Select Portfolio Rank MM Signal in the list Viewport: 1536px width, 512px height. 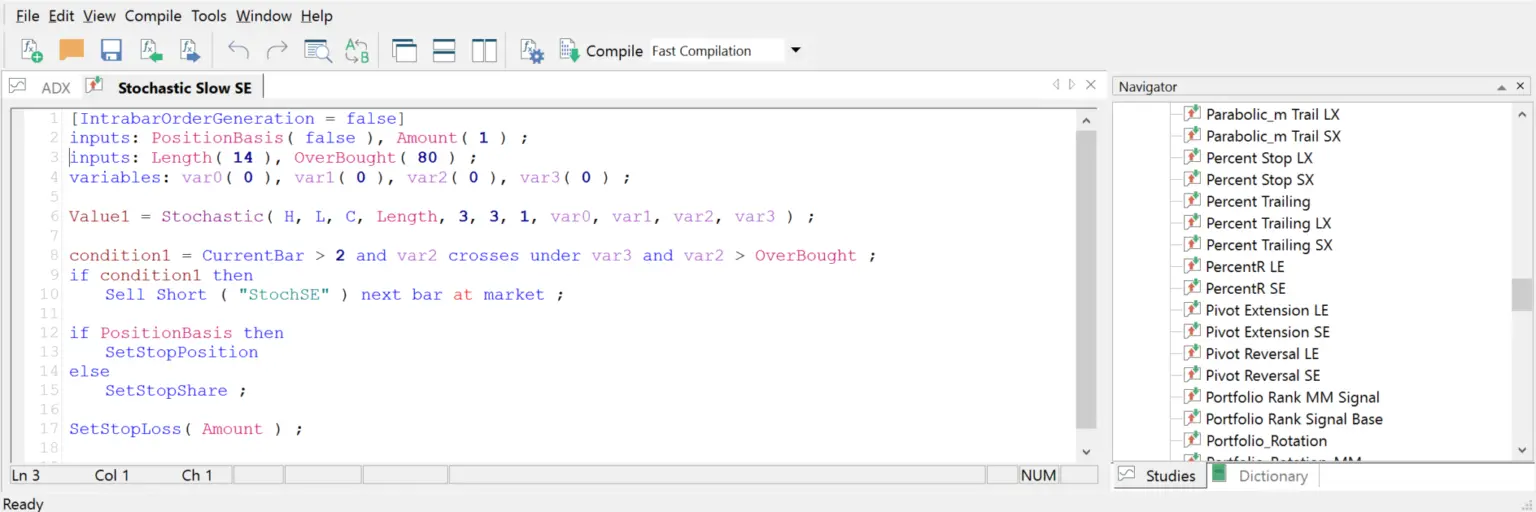coord(1292,397)
